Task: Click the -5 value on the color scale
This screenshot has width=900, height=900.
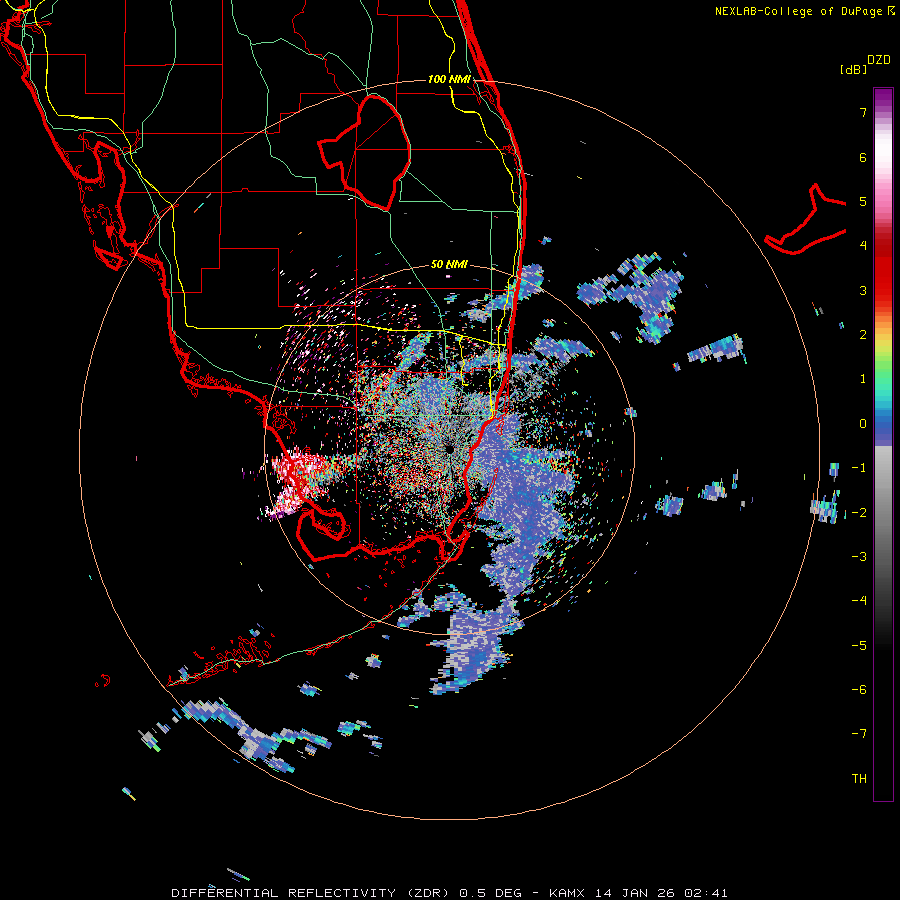Action: 859,645
